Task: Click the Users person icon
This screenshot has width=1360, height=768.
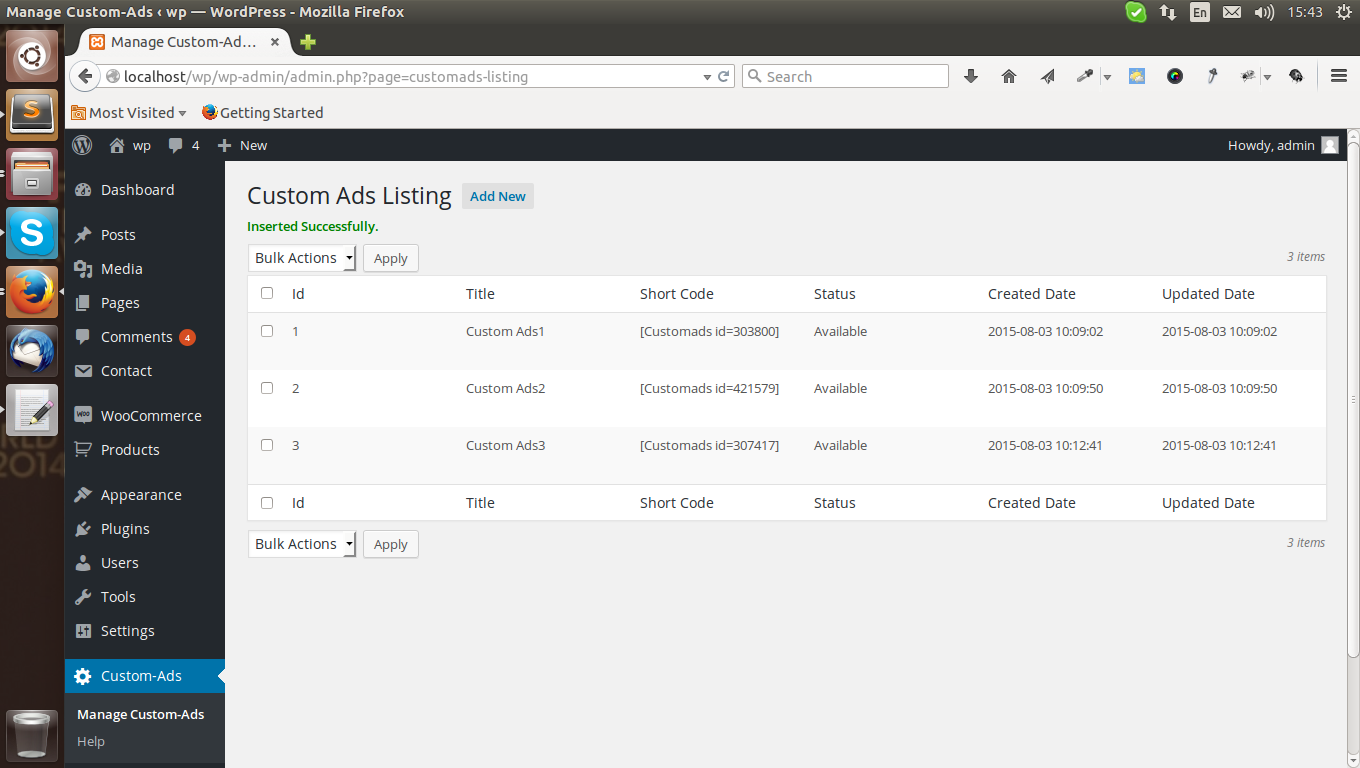Action: (x=83, y=563)
